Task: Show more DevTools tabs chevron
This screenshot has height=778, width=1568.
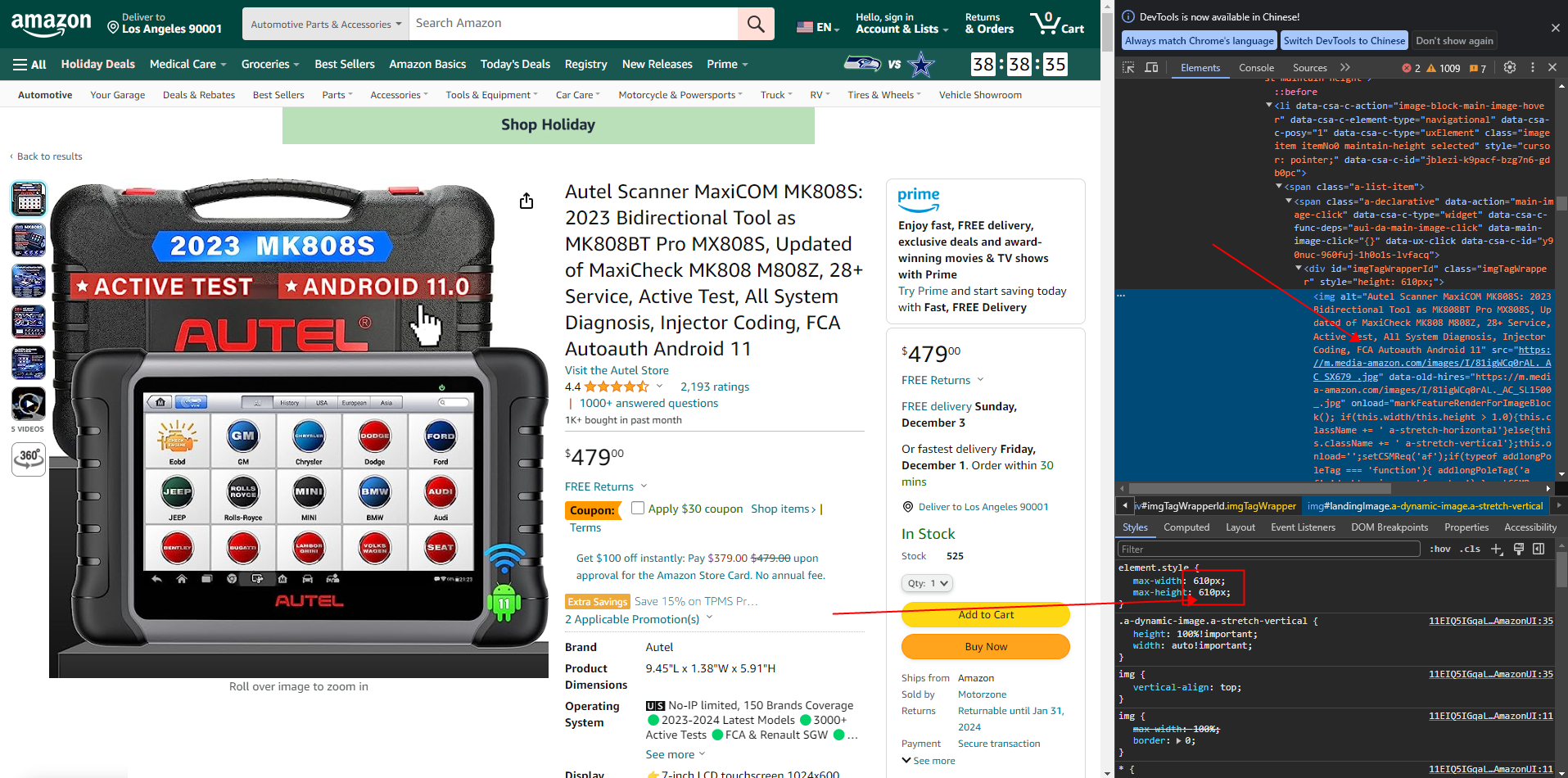Action: coord(1344,67)
